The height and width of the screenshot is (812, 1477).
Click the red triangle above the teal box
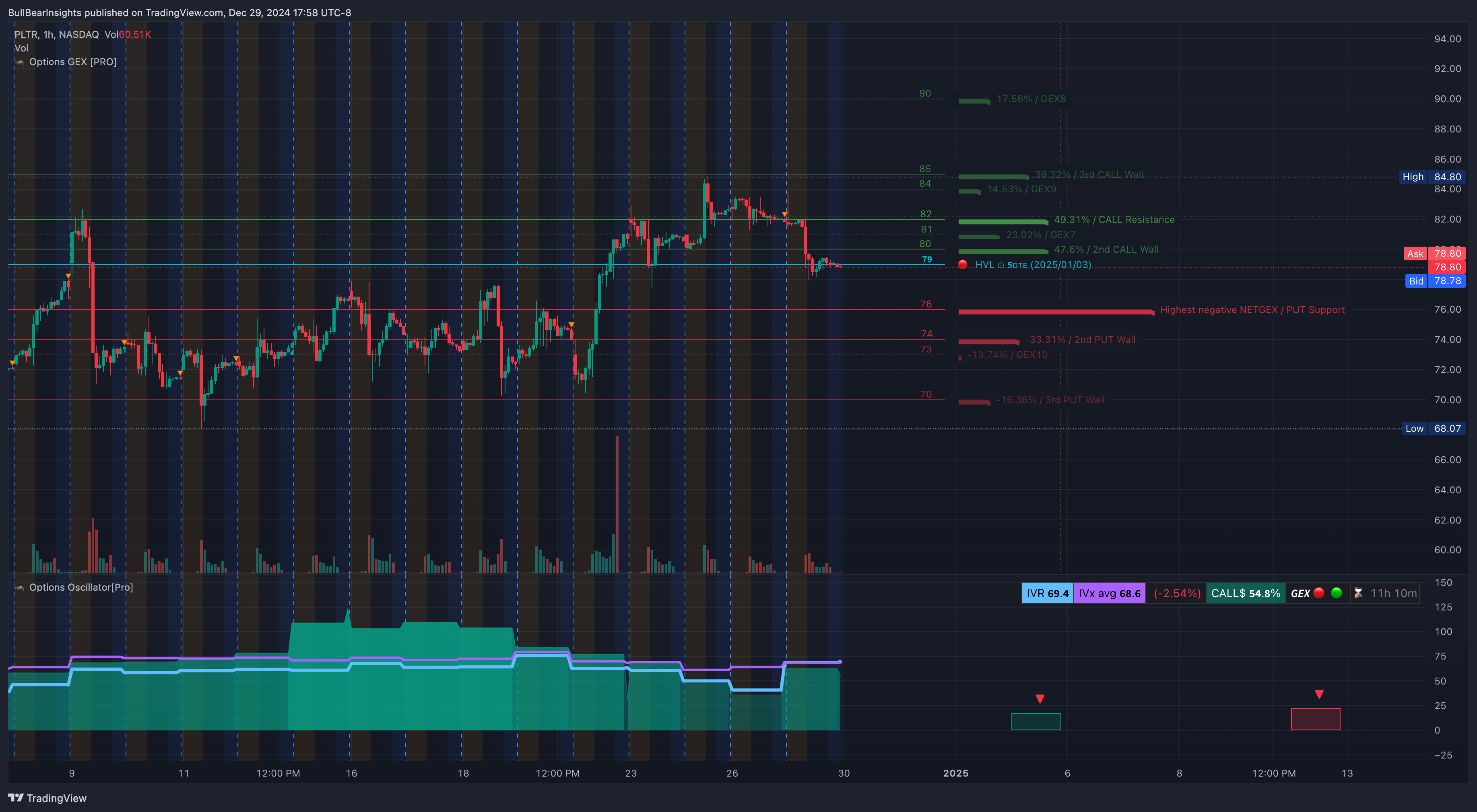1040,699
